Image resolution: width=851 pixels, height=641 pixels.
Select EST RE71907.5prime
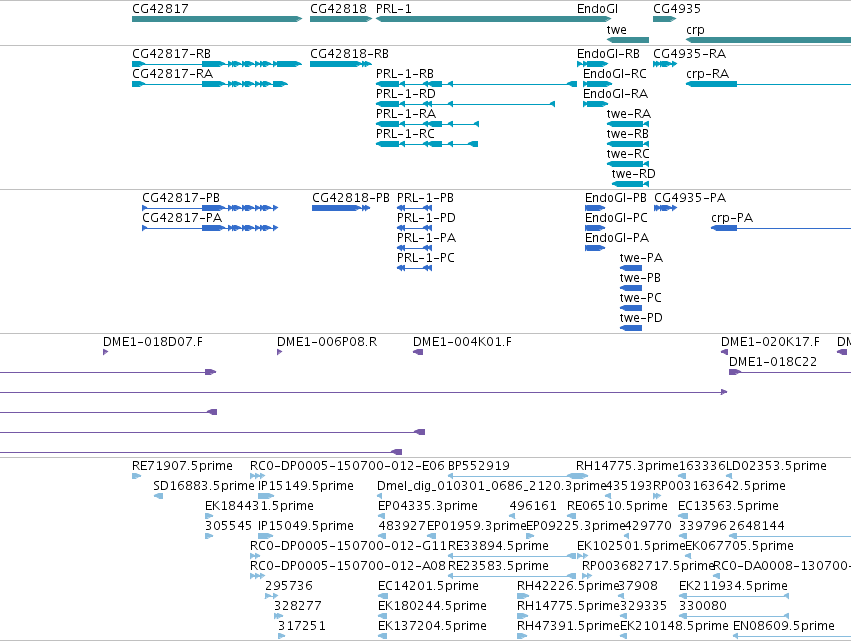pos(136,477)
